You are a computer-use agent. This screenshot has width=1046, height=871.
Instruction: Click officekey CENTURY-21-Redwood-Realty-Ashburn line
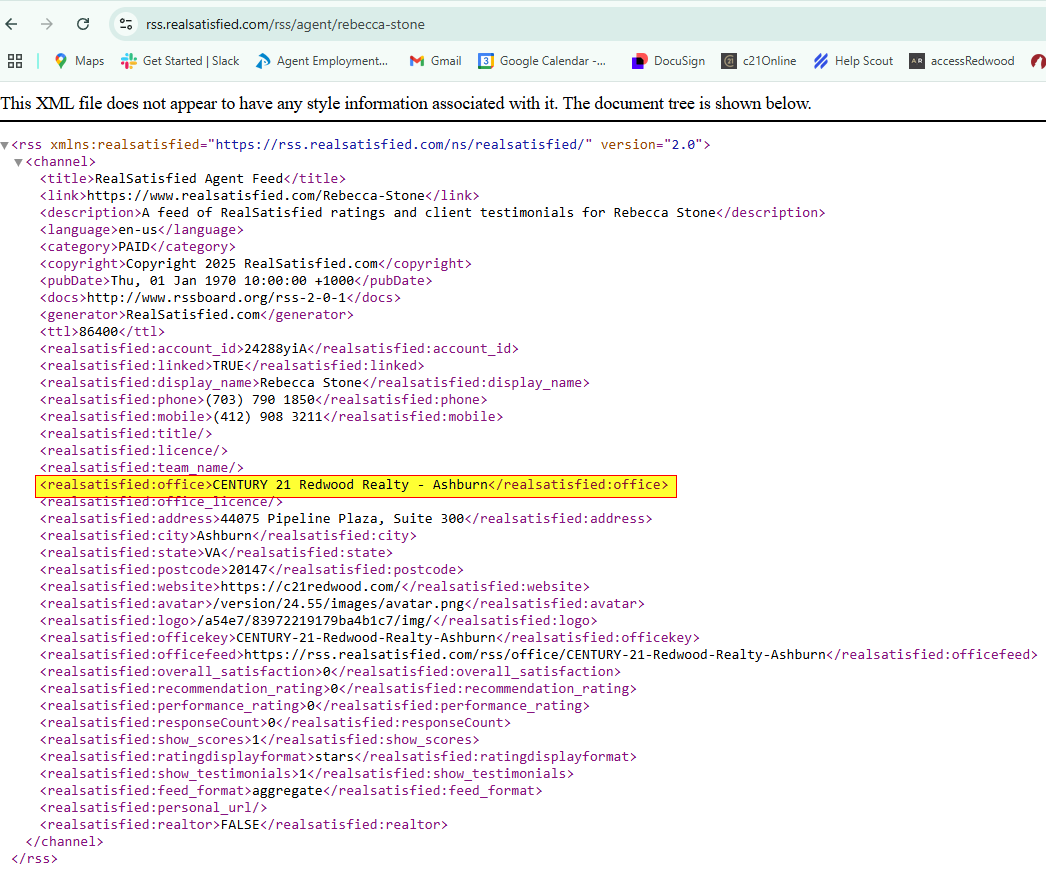(x=370, y=638)
